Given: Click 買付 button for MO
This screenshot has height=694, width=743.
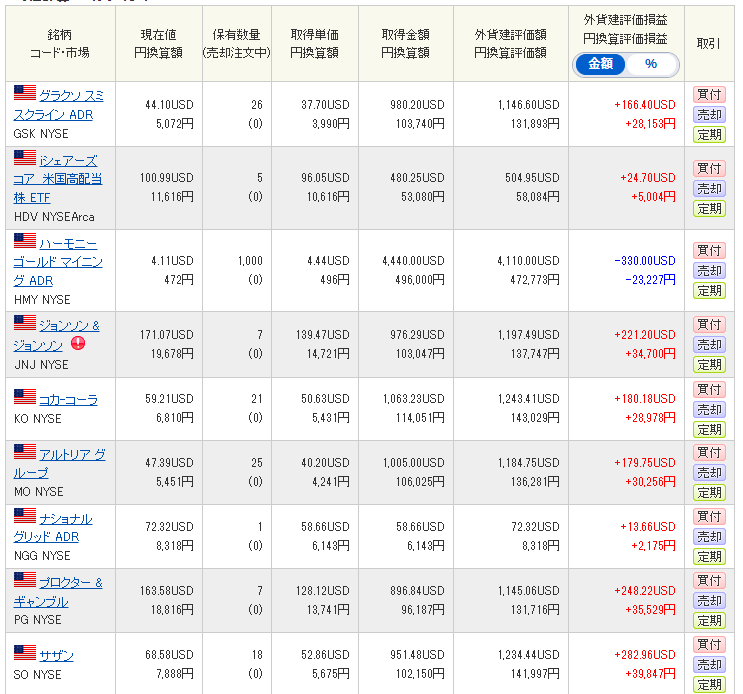Looking at the screenshot, I should click(709, 452).
